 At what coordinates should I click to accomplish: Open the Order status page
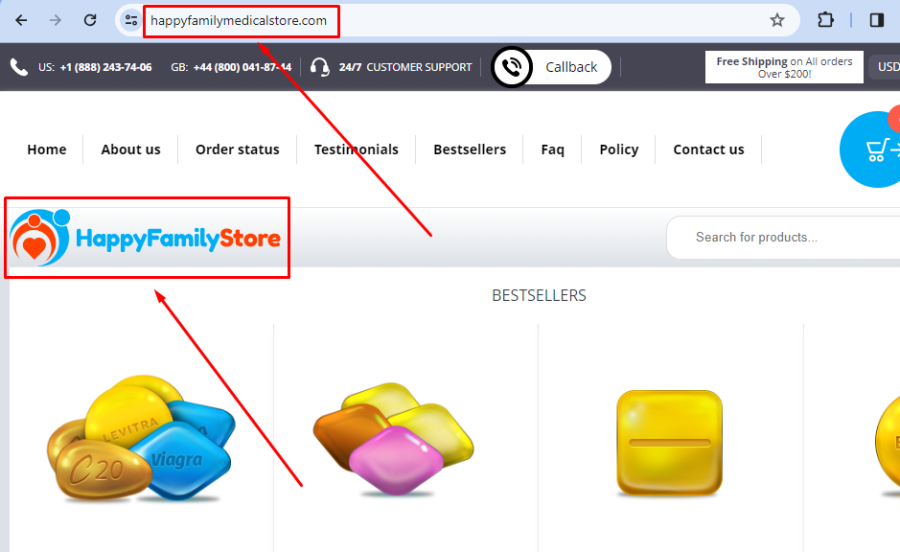coord(237,149)
